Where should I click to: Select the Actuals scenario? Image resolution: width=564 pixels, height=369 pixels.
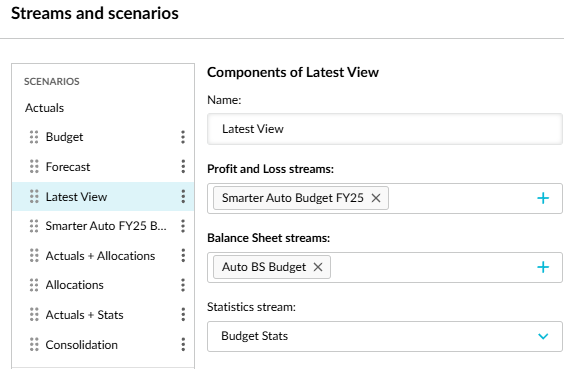[45, 108]
